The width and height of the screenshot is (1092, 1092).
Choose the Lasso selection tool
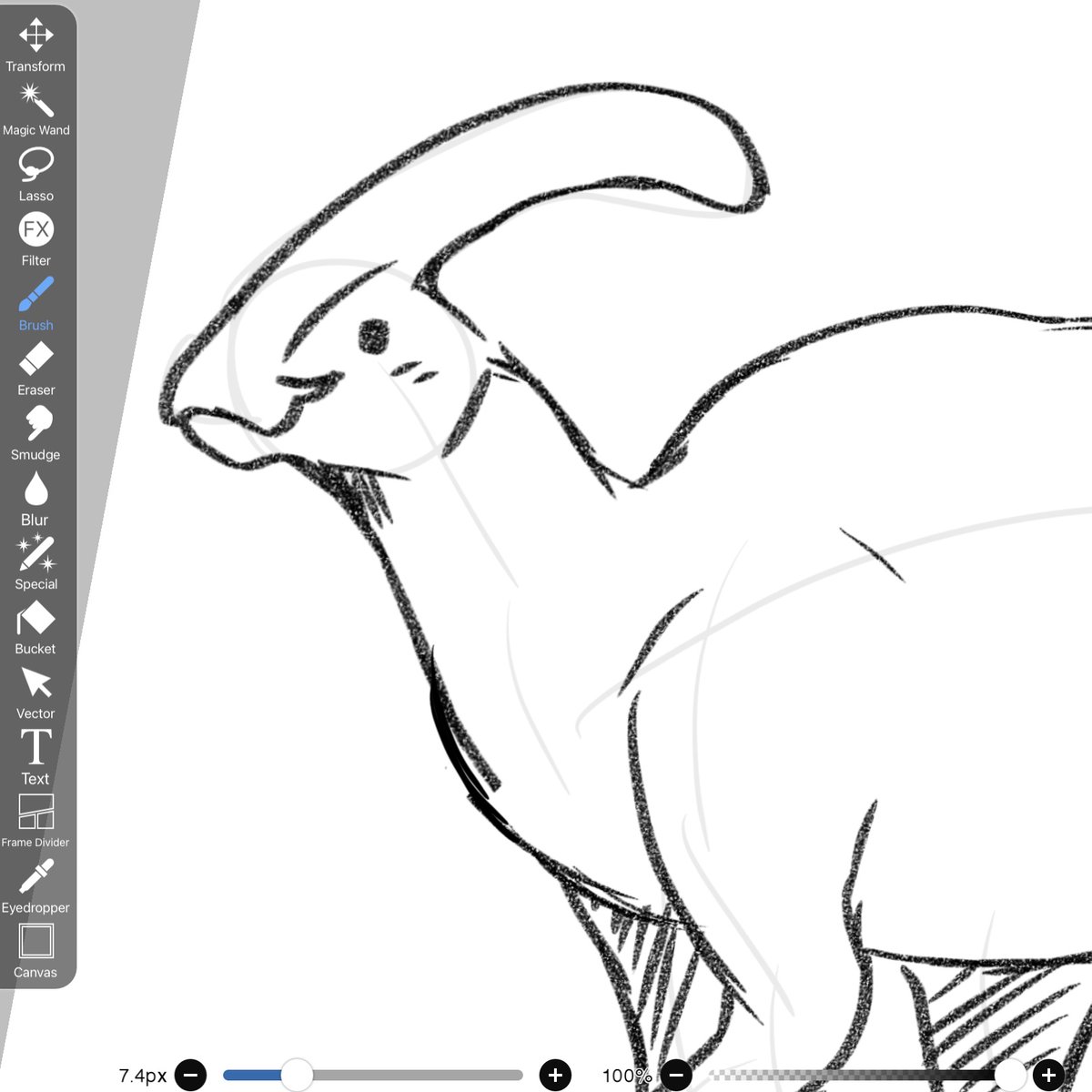(35, 175)
